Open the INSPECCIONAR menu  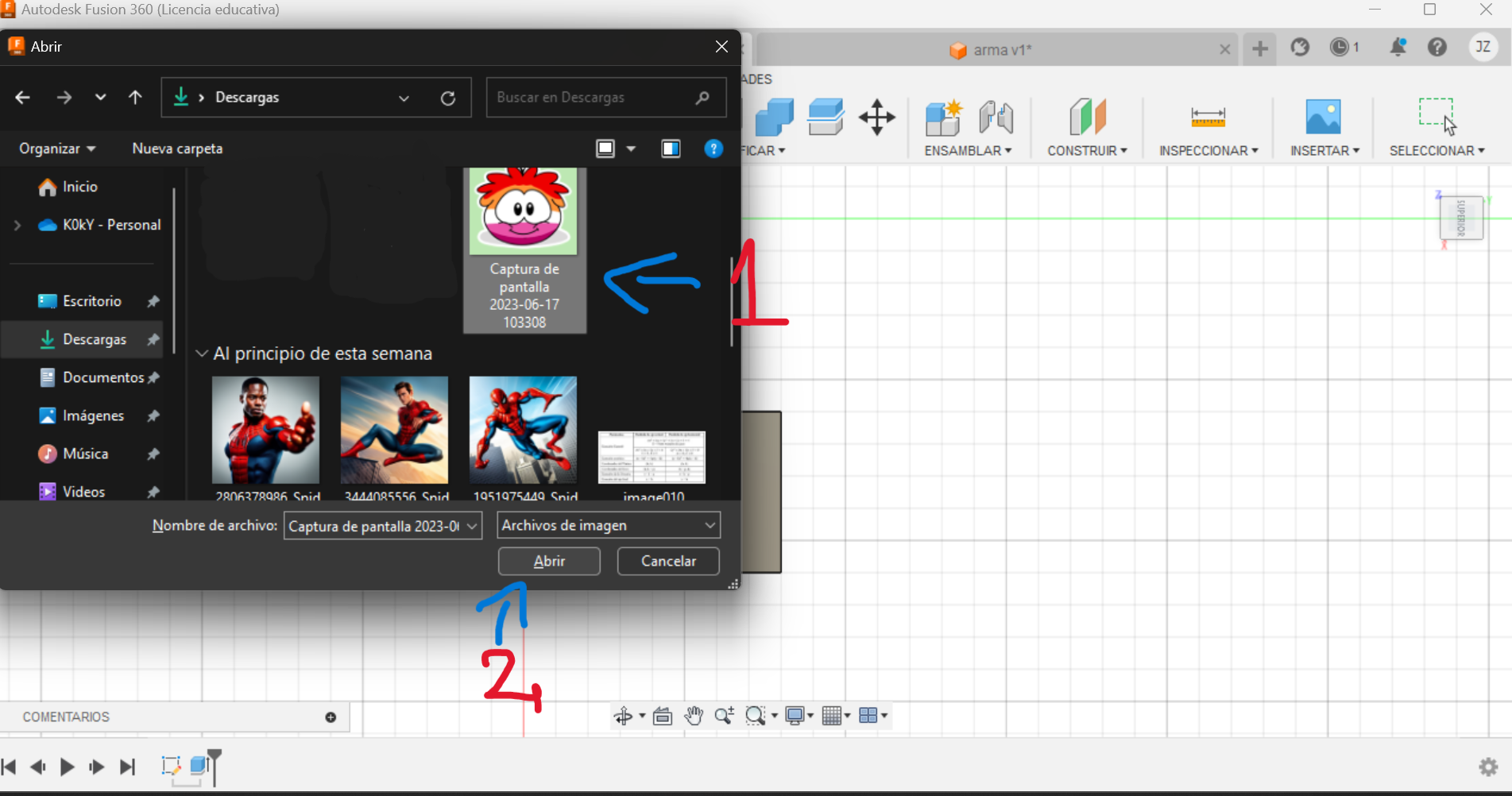1208,151
